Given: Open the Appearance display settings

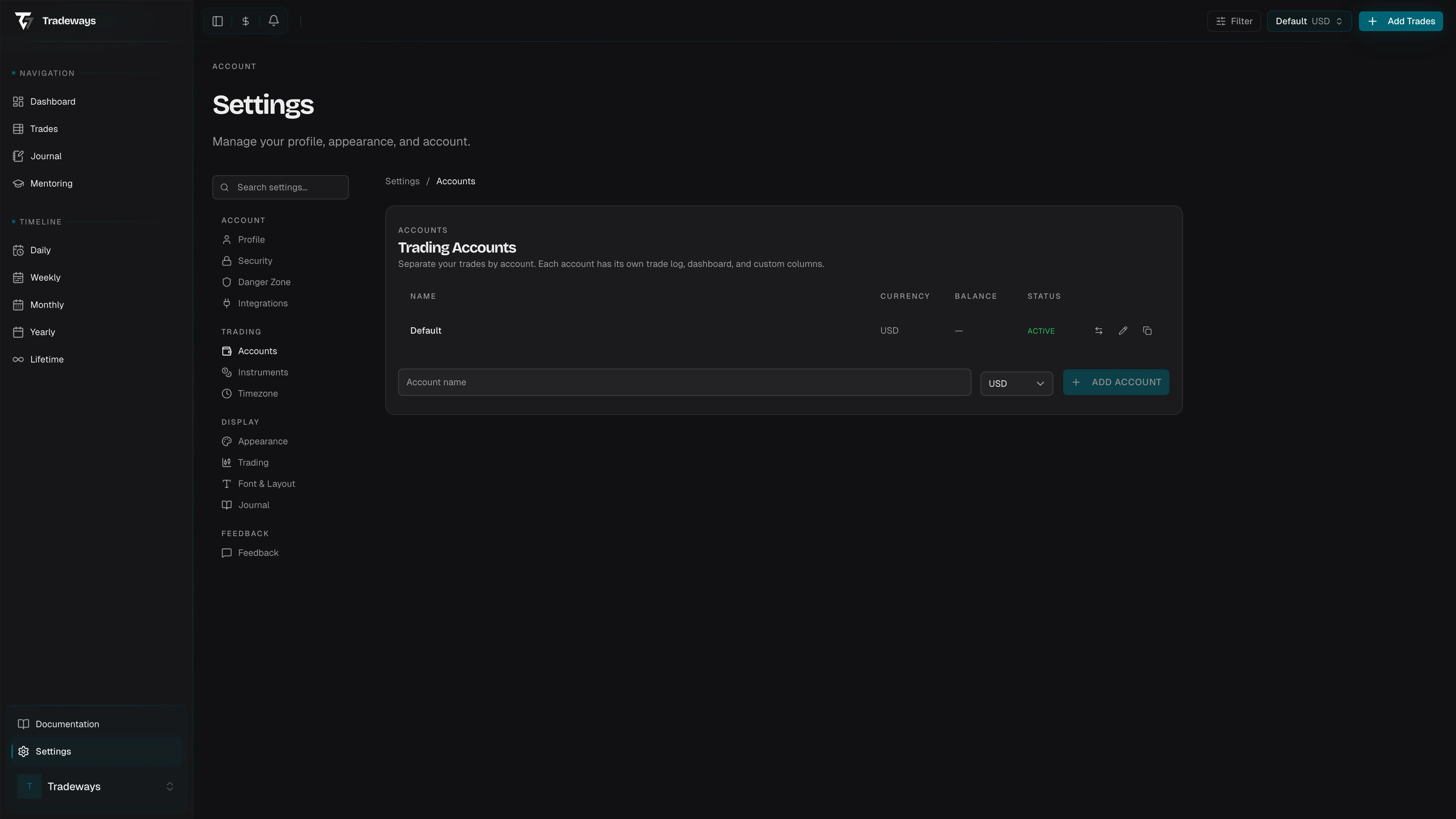Looking at the screenshot, I should click(x=263, y=441).
